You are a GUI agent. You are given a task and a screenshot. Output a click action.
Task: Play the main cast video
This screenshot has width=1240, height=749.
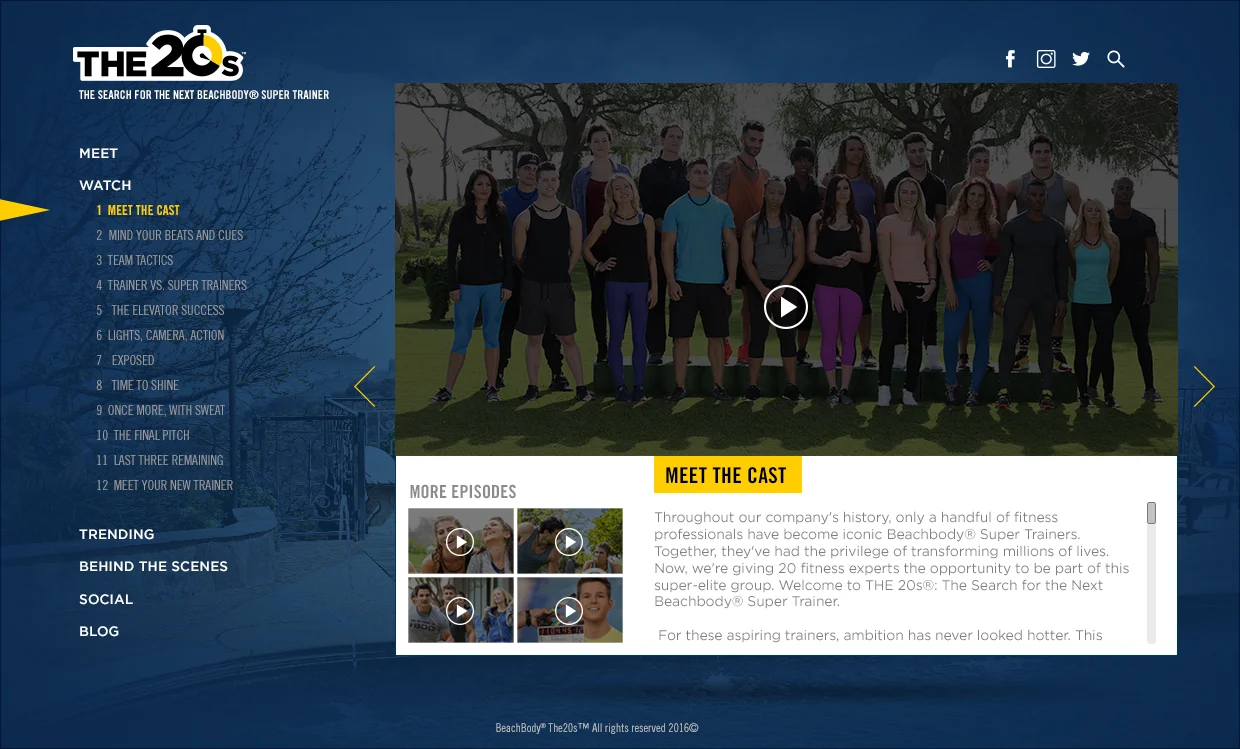click(x=786, y=307)
